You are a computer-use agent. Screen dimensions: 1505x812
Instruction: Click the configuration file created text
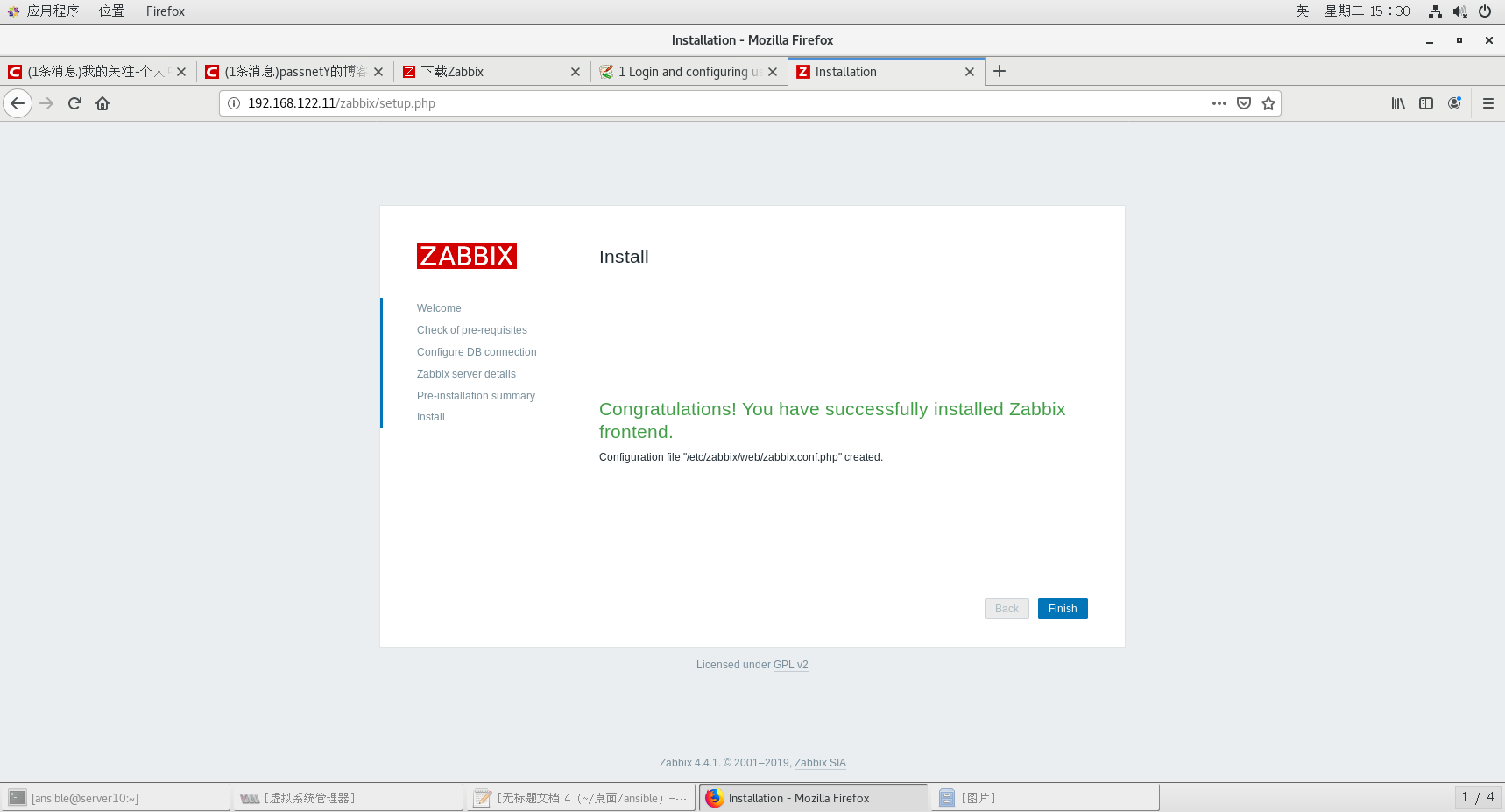(741, 457)
